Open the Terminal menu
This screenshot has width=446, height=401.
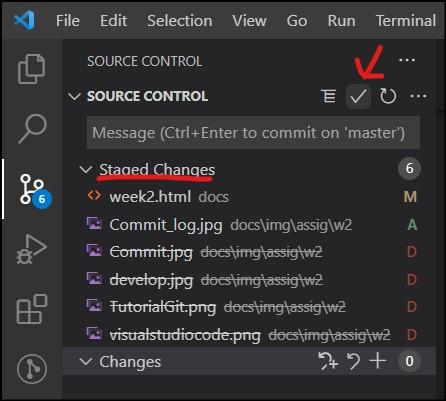point(406,21)
